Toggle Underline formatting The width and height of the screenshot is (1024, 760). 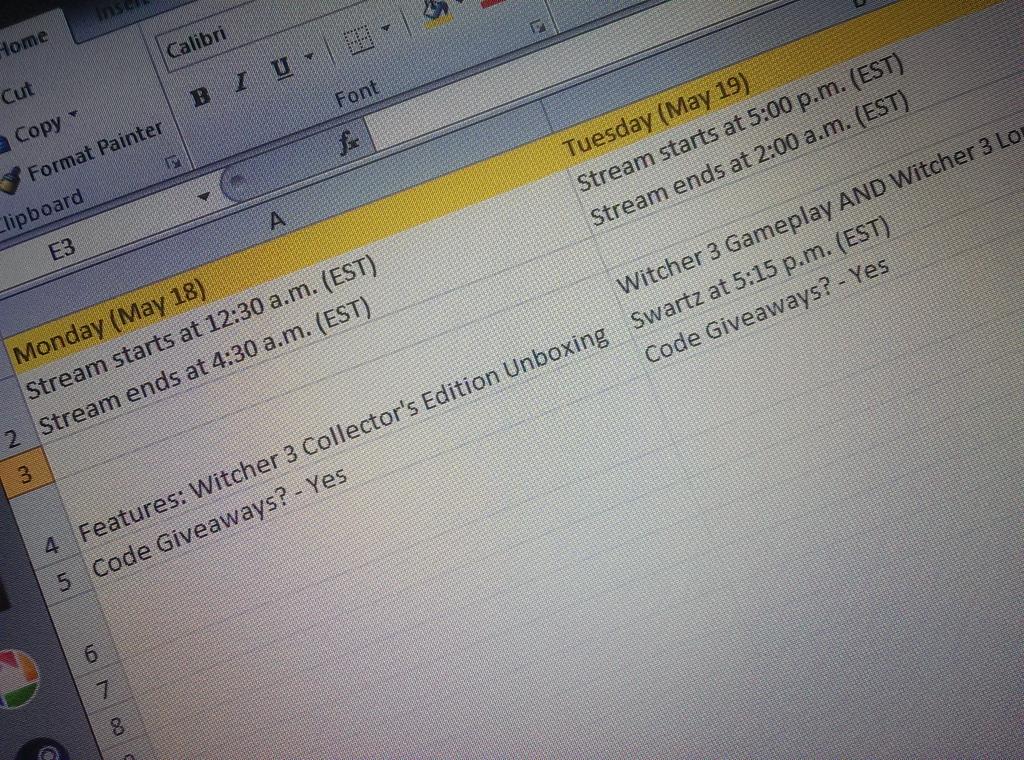click(x=281, y=68)
